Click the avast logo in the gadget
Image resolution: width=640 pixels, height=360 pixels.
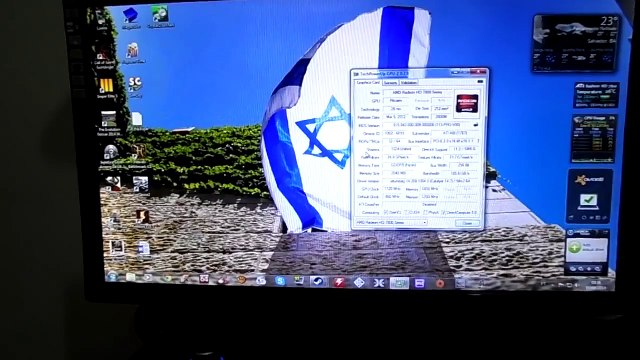(589, 179)
